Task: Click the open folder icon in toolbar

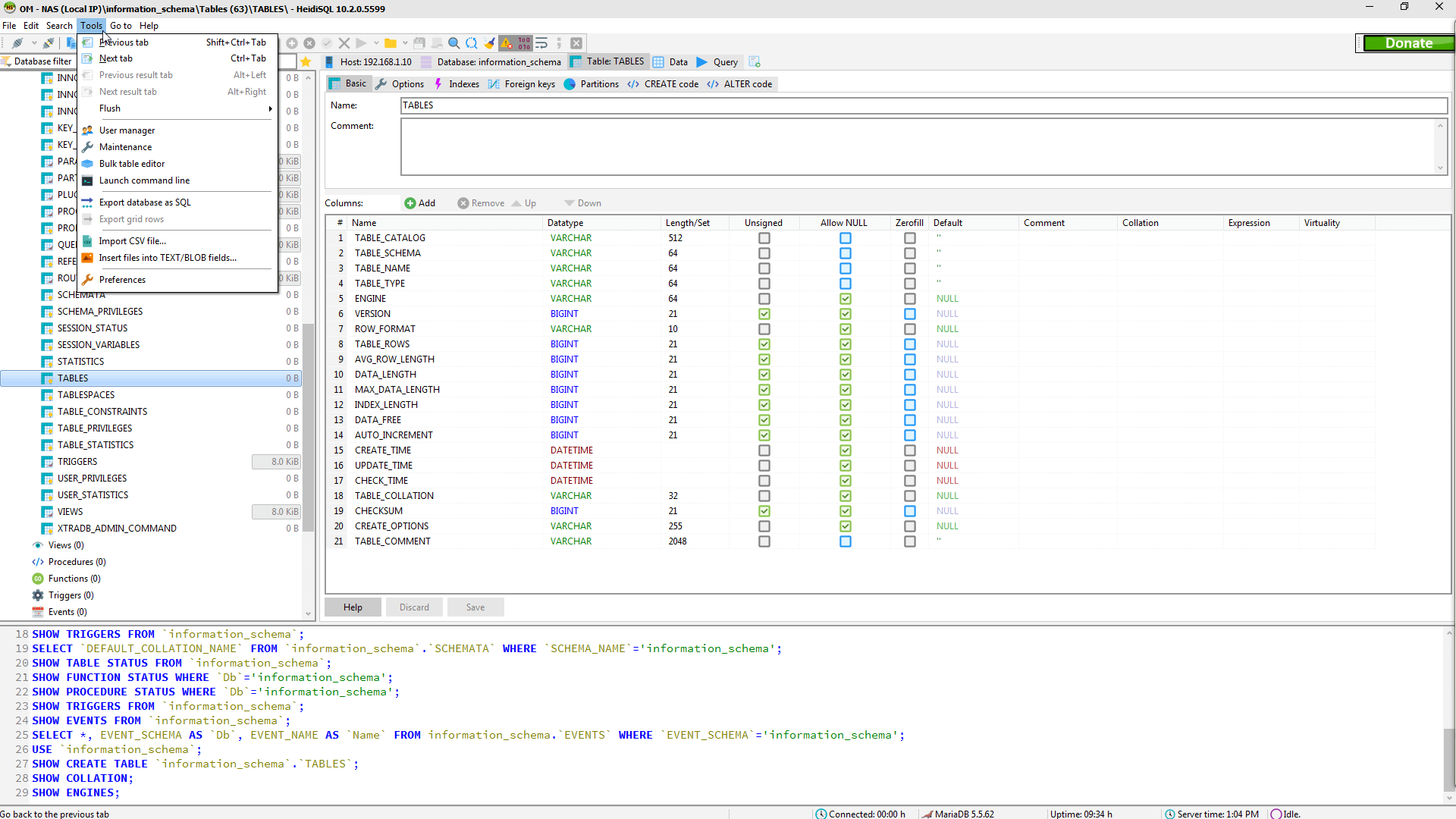Action: 391,43
